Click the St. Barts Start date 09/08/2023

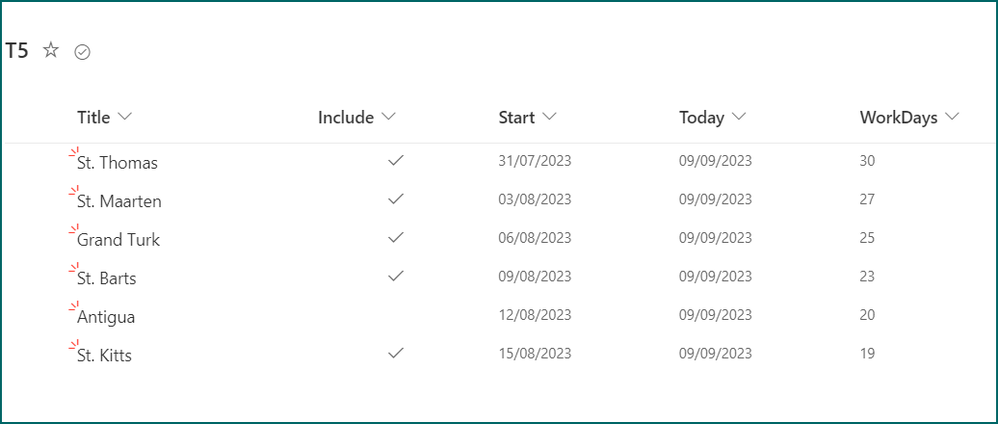point(534,276)
